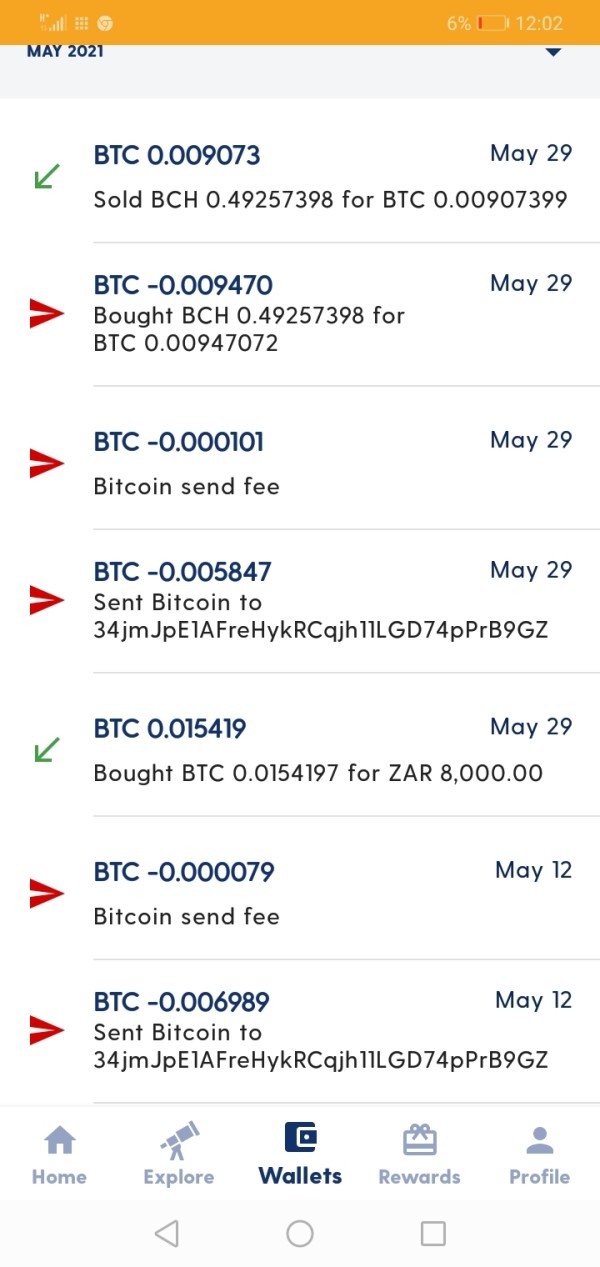Open the Home tab icon
The image size is (600, 1267).
pyautogui.click(x=60, y=1140)
